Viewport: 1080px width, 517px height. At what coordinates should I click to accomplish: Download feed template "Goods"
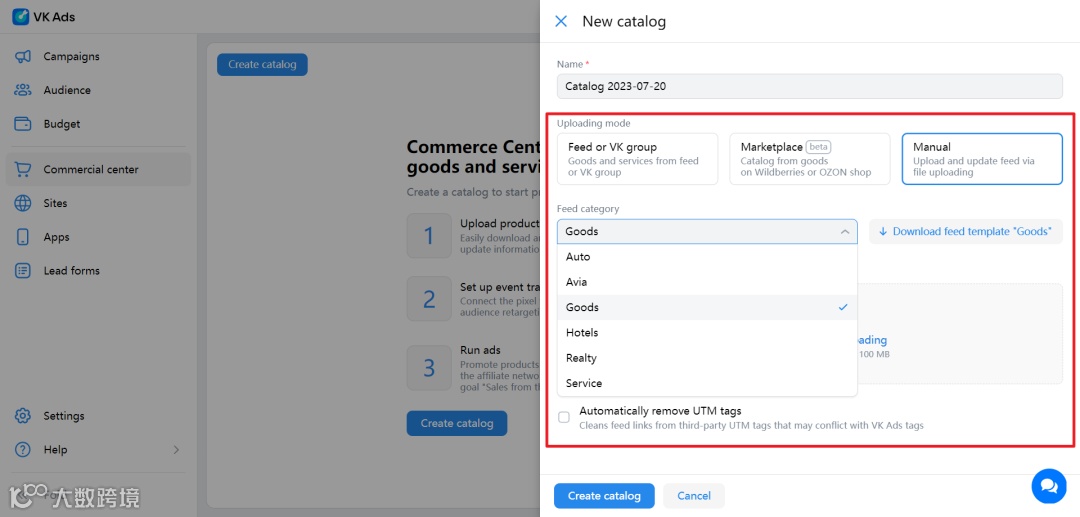[966, 231]
